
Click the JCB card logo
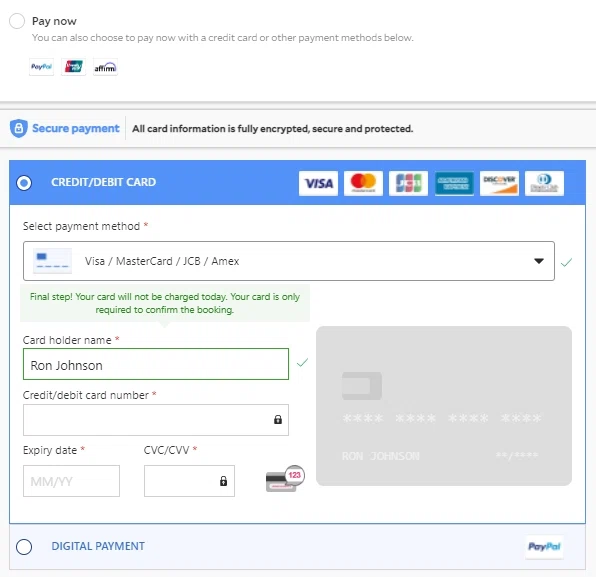pos(408,183)
